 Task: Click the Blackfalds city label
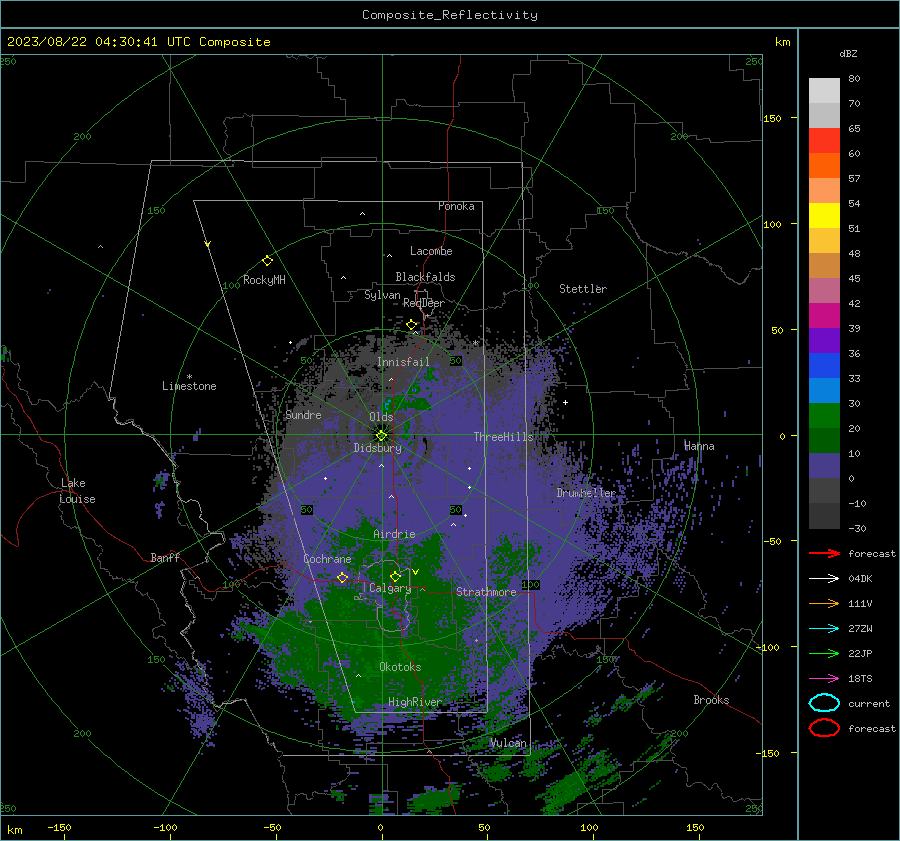click(425, 277)
